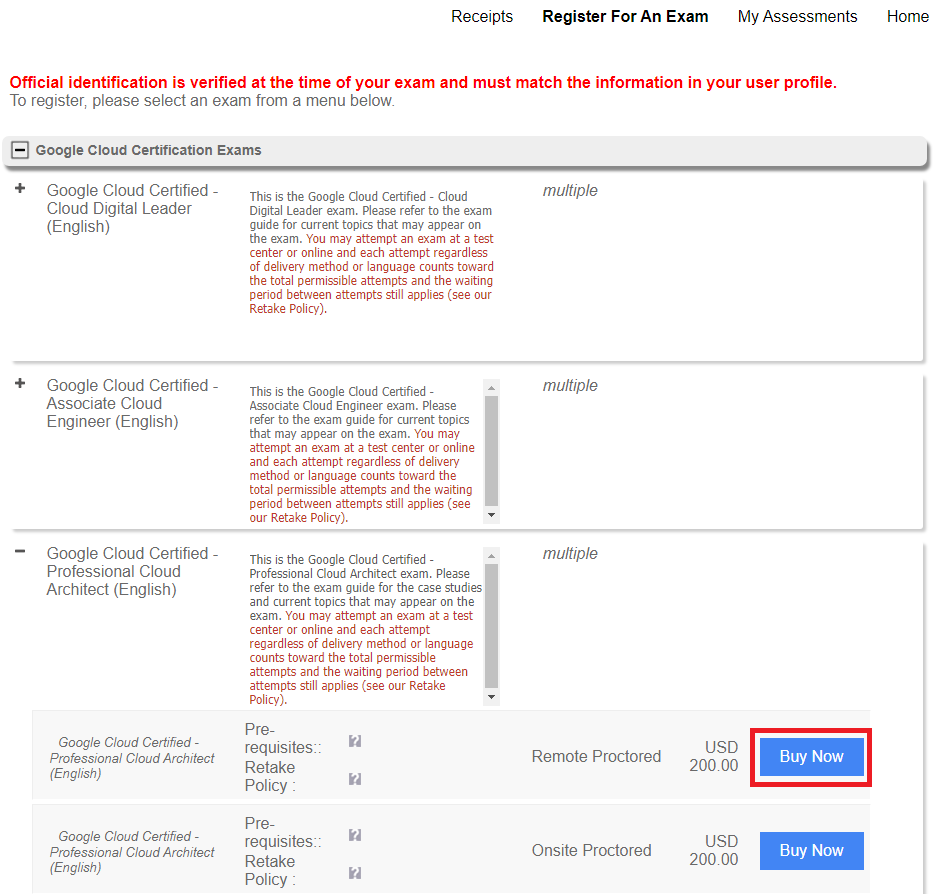The image size is (933, 894).
Task: Click USD 200.00 price for Onsite Proctored
Action: click(713, 850)
